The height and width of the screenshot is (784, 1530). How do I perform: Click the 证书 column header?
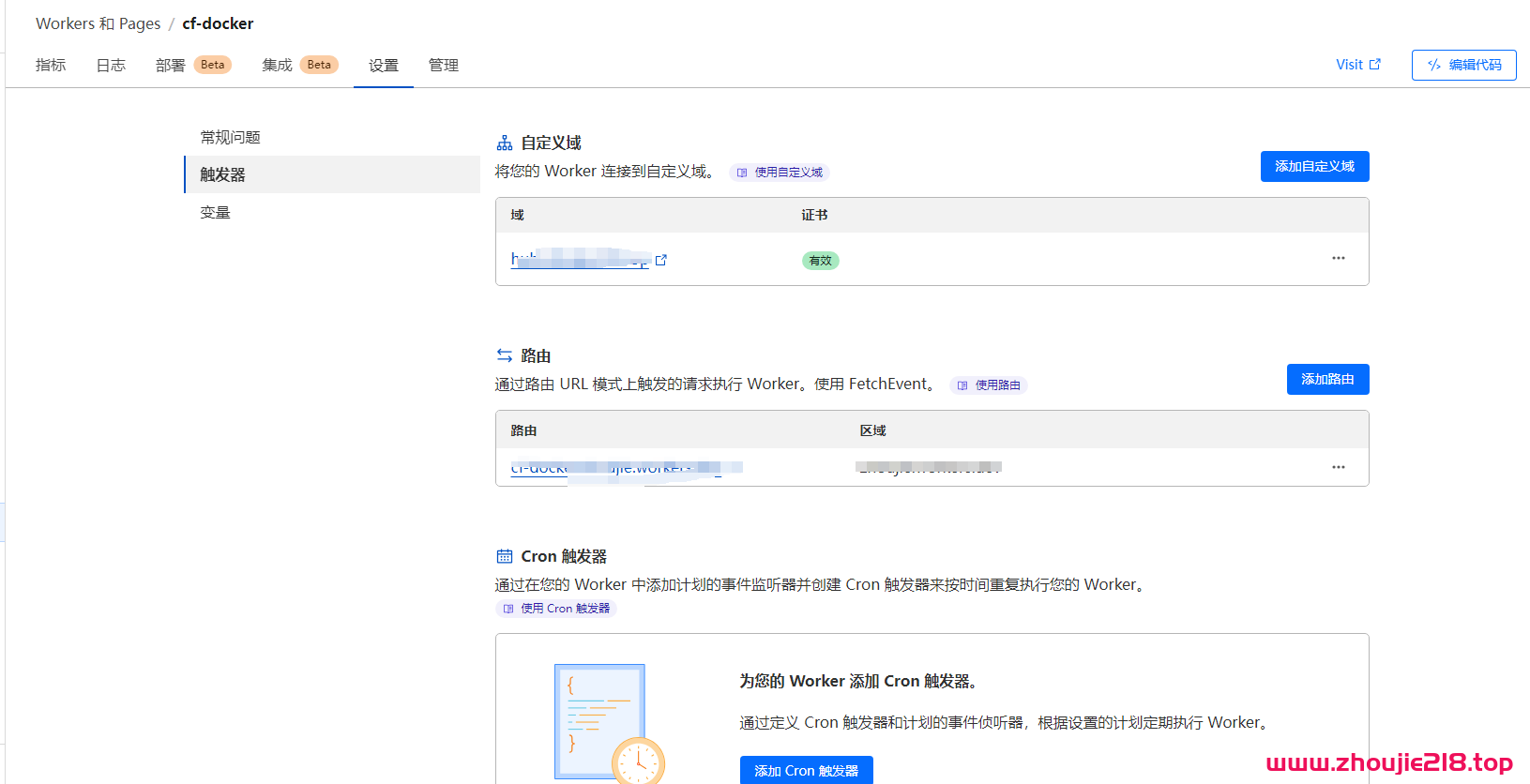814,215
